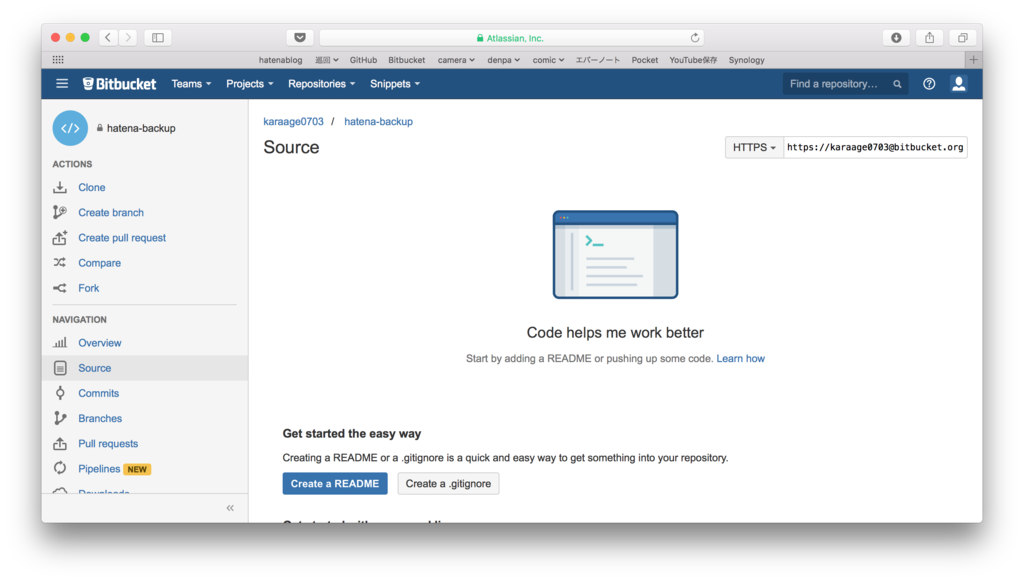Open the Fork link
Screen dimensions: 1024x582
tap(89, 288)
